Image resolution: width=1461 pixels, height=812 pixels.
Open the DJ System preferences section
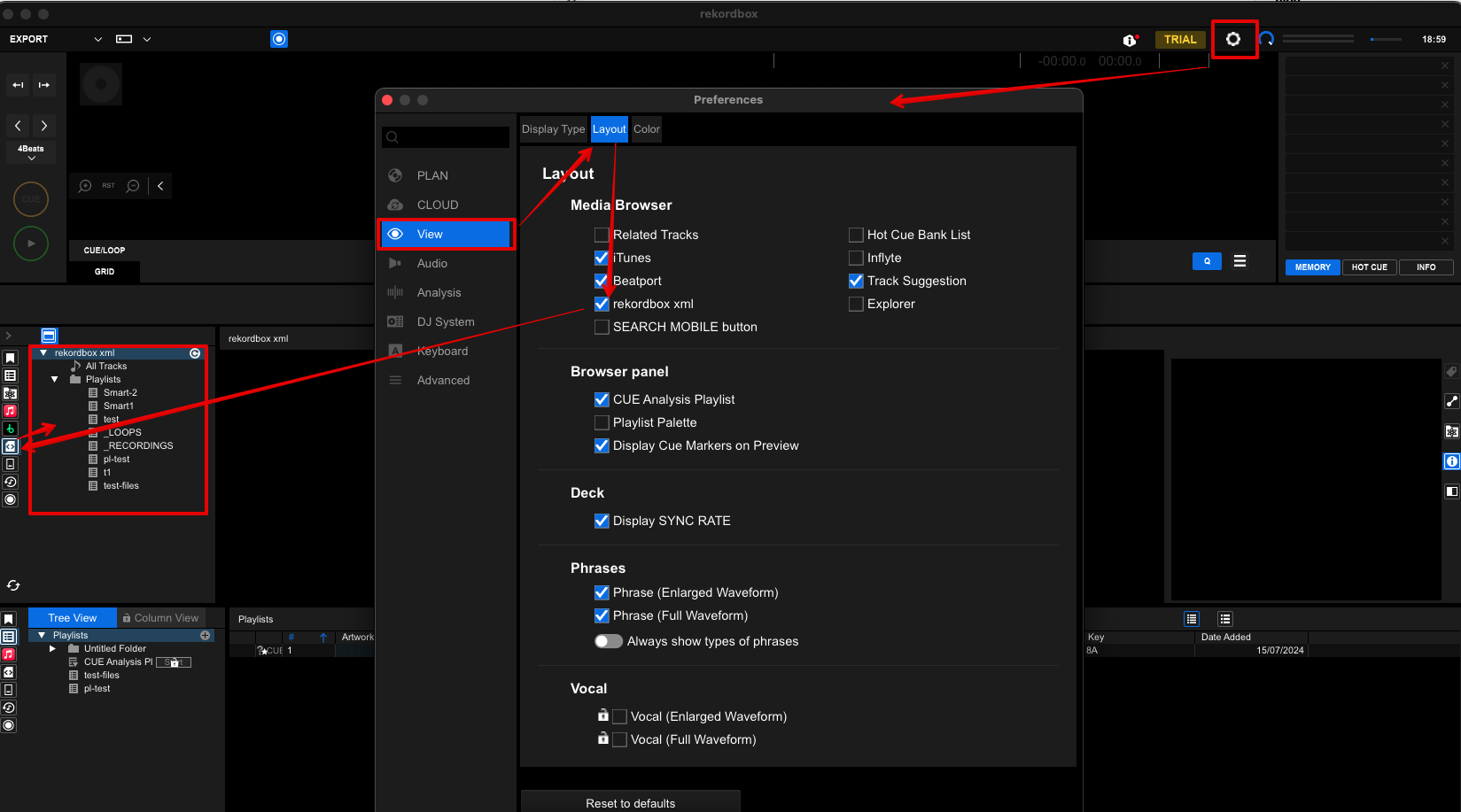click(x=447, y=321)
